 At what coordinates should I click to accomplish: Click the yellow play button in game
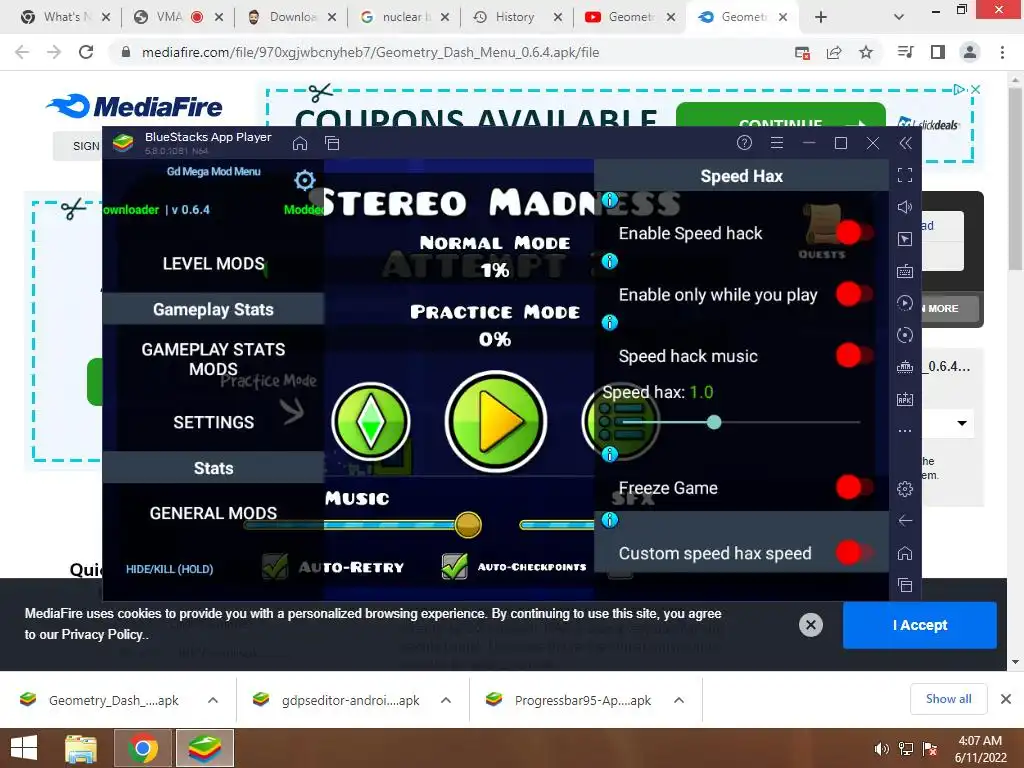coord(496,421)
